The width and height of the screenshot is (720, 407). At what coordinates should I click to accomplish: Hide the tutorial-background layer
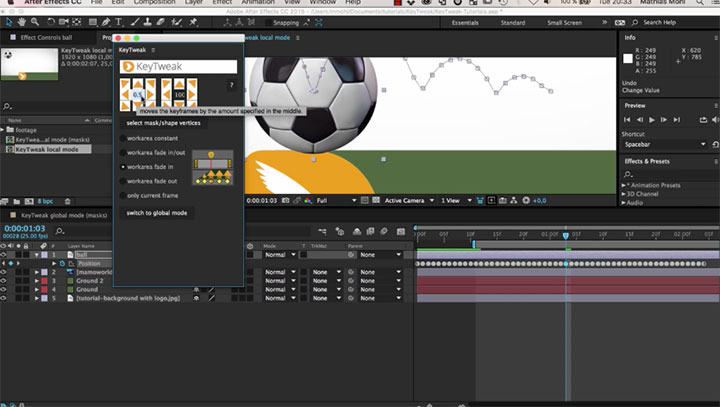pyautogui.click(x=3, y=298)
